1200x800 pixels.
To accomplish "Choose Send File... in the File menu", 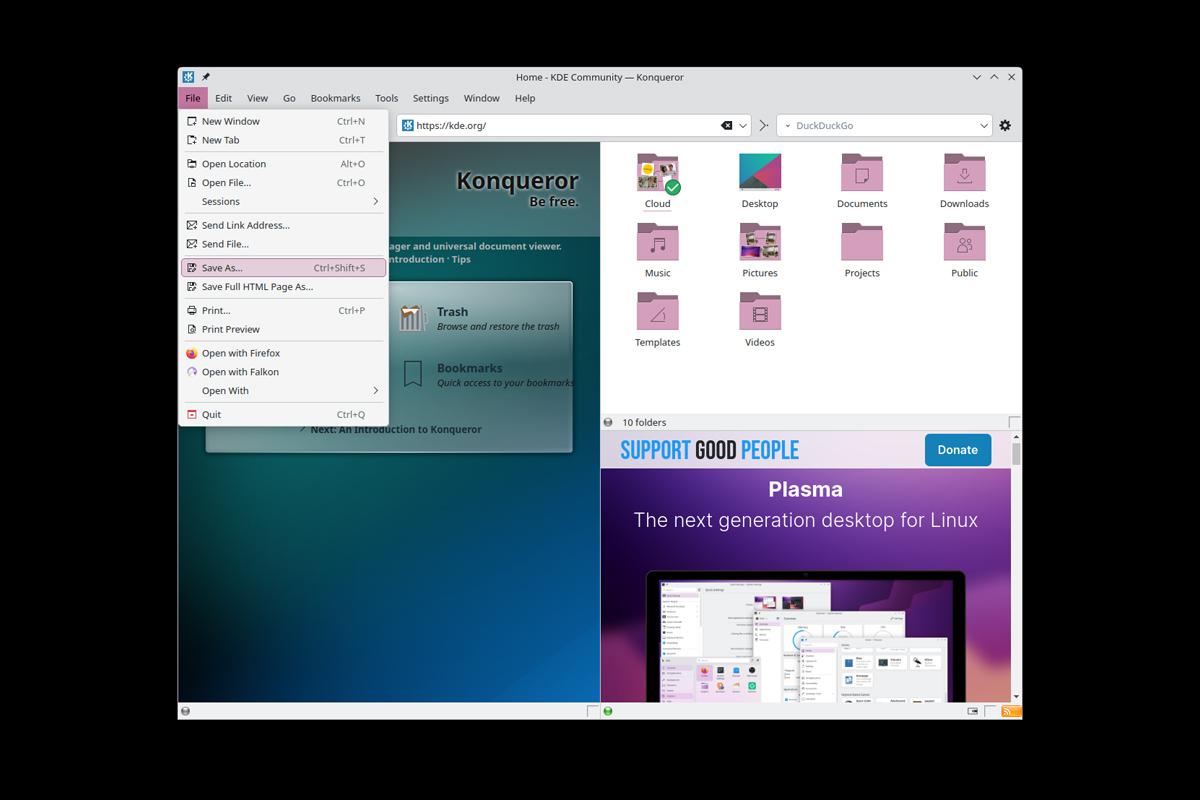I will tap(283, 244).
